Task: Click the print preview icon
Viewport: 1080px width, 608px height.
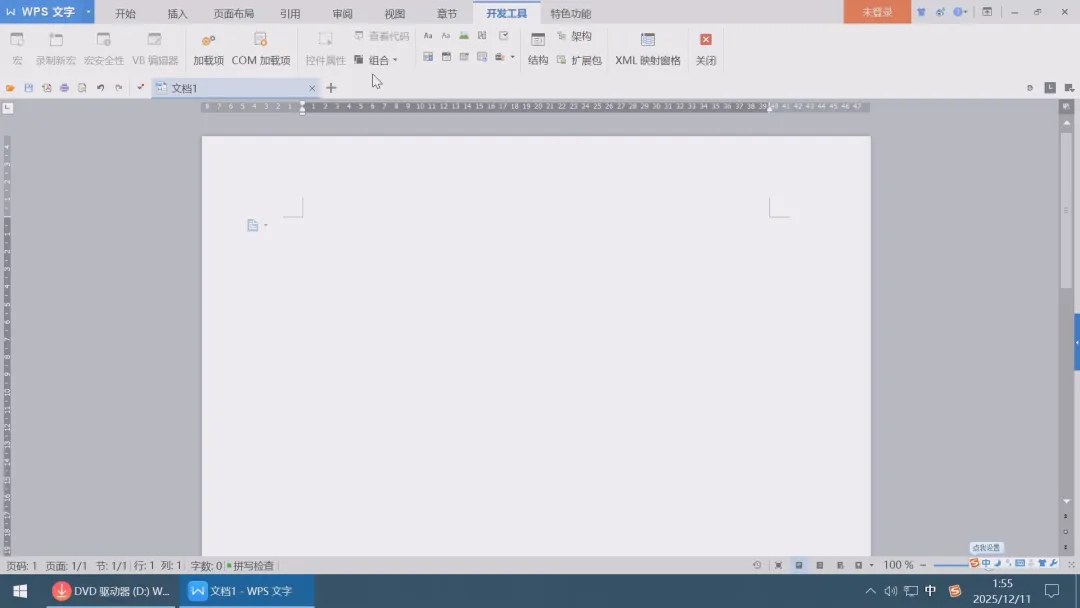Action: [x=82, y=87]
